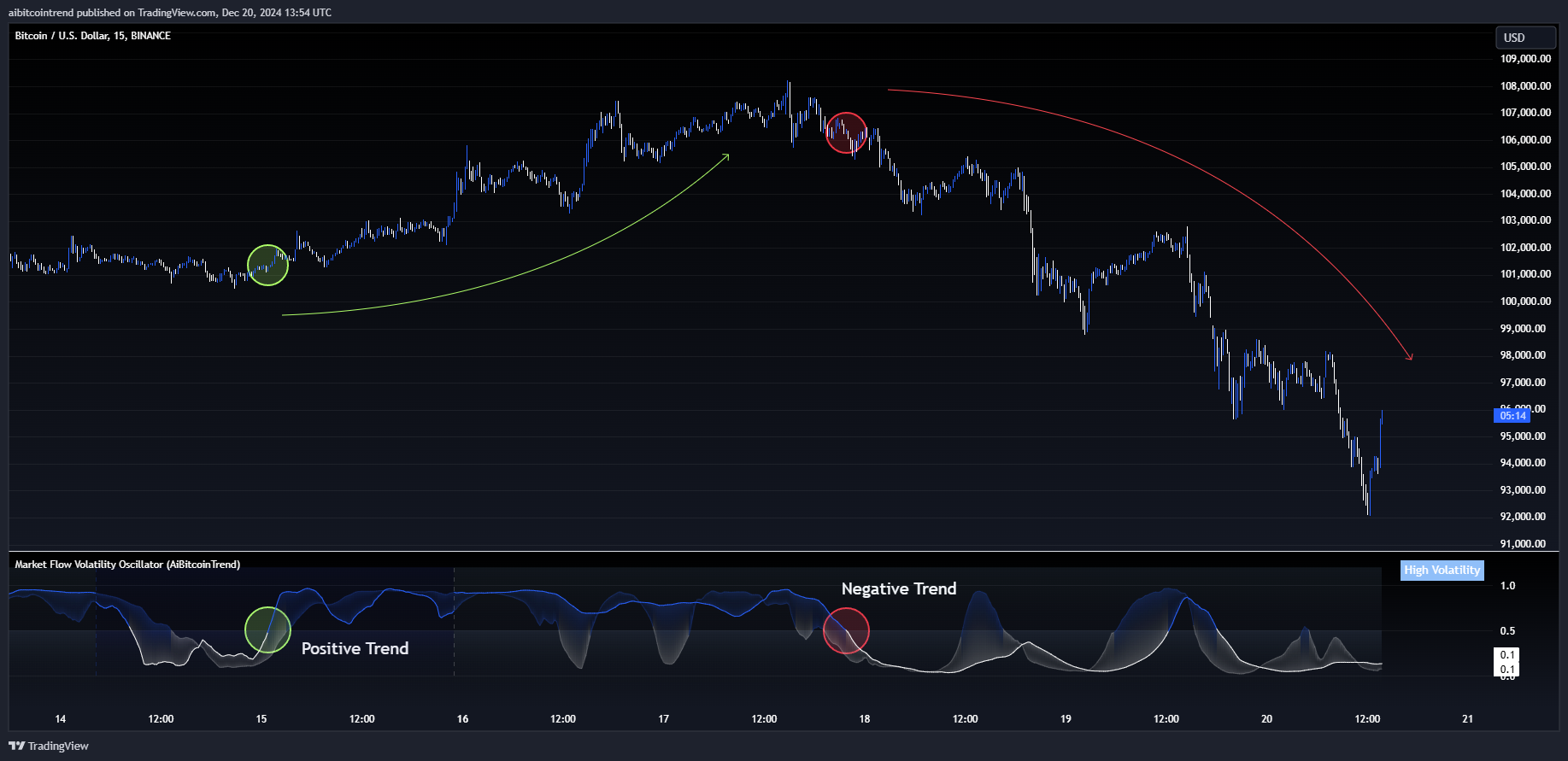Click the 102,000.00 price scale label
1568x761 pixels.
point(1525,248)
